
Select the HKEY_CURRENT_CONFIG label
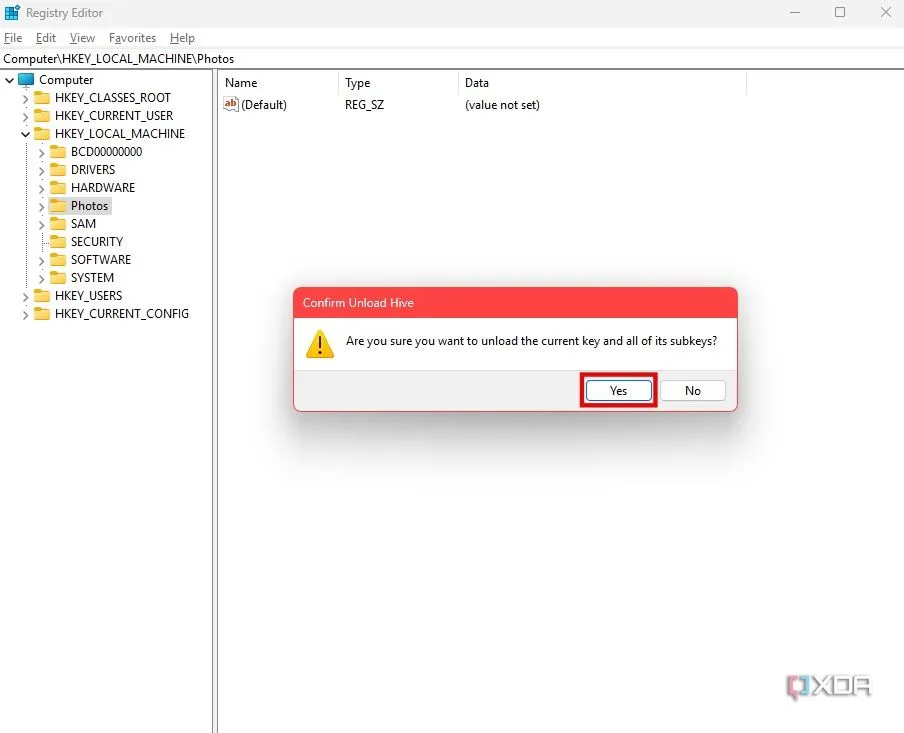(122, 313)
